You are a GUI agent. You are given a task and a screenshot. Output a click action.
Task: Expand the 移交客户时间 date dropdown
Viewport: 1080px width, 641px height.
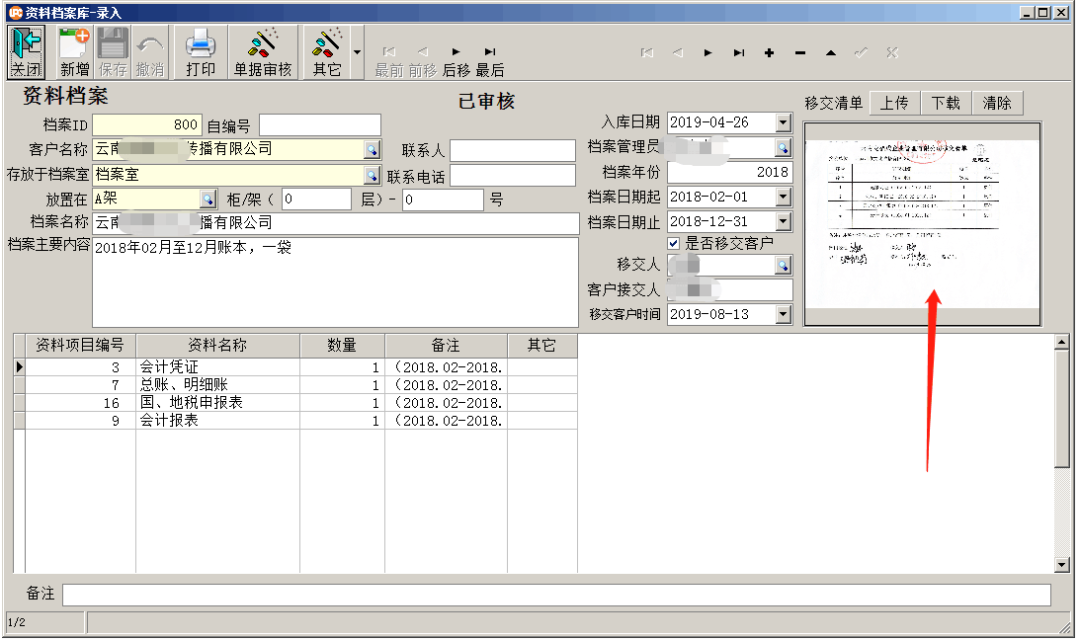[783, 315]
